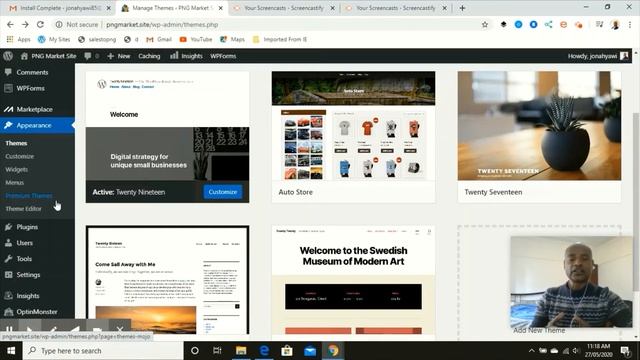This screenshot has height=360, width=640.
Task: Open Howdy, jonahyawi account menu
Action: [598, 56]
